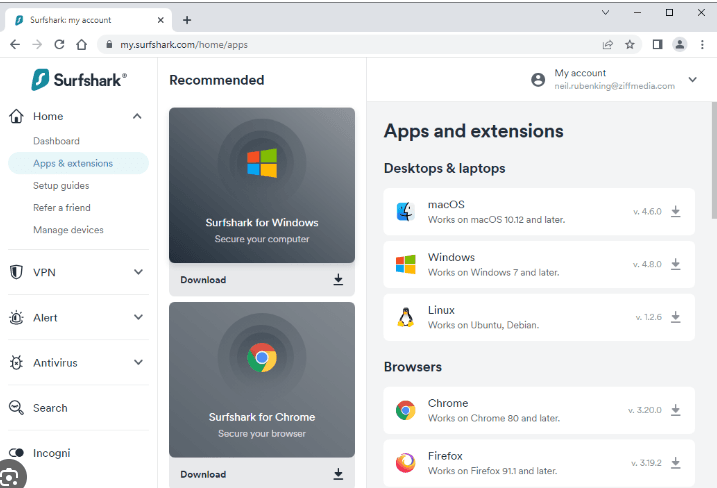Reload the page
The image size is (717, 488).
pos(59,44)
